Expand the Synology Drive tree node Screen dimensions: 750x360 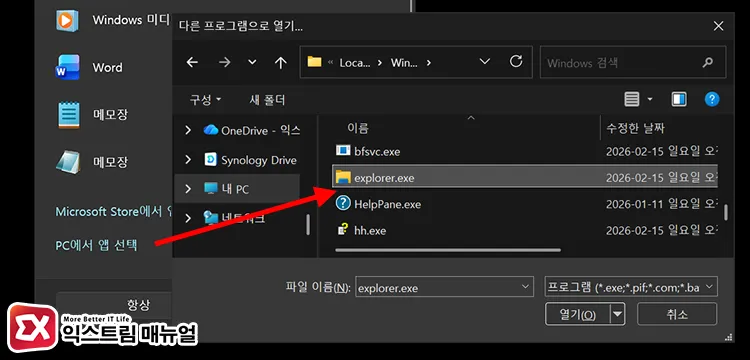coord(188,160)
